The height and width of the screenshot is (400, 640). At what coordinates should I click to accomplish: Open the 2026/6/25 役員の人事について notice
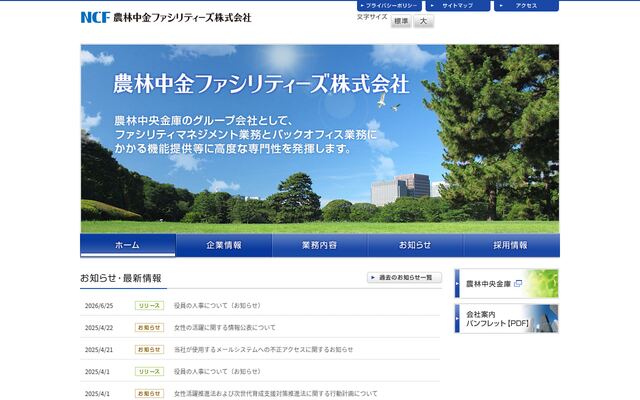[217, 305]
